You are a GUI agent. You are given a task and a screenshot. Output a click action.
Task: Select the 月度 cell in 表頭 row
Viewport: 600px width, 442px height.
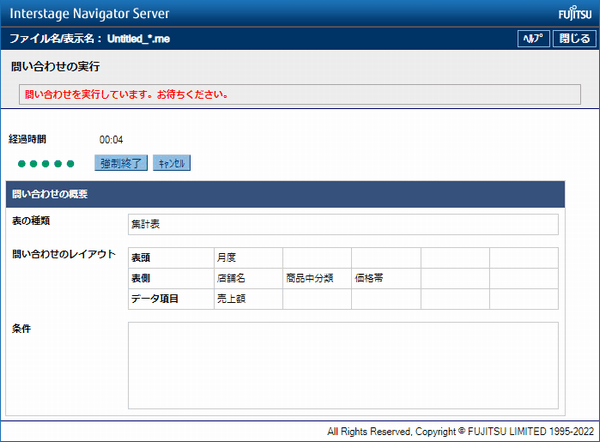pos(248,258)
